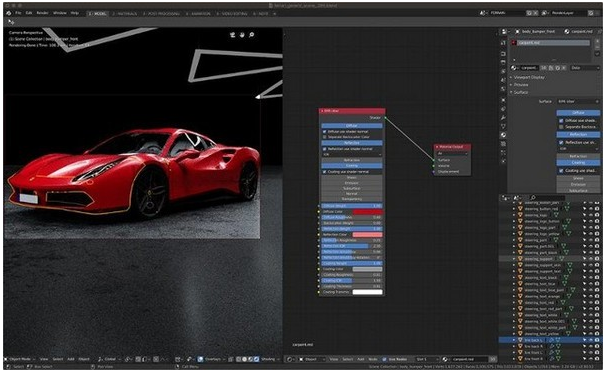Enable Separate Backscatter Color checkbox in node
The width and height of the screenshot is (605, 372).
tap(324, 137)
